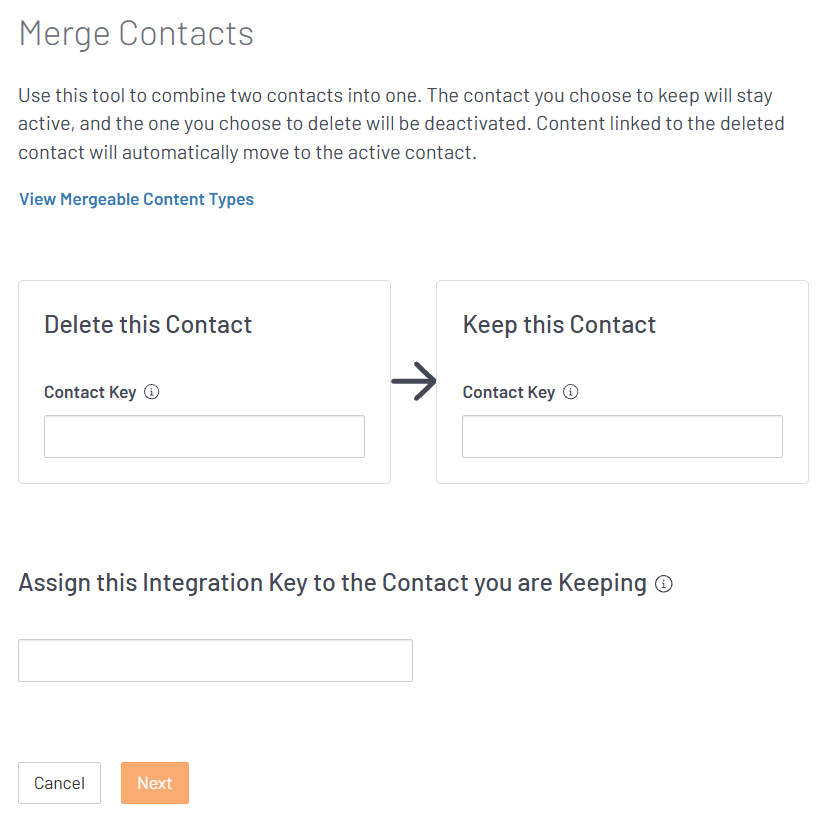Click inside the Delete this Contact key field

[203, 436]
